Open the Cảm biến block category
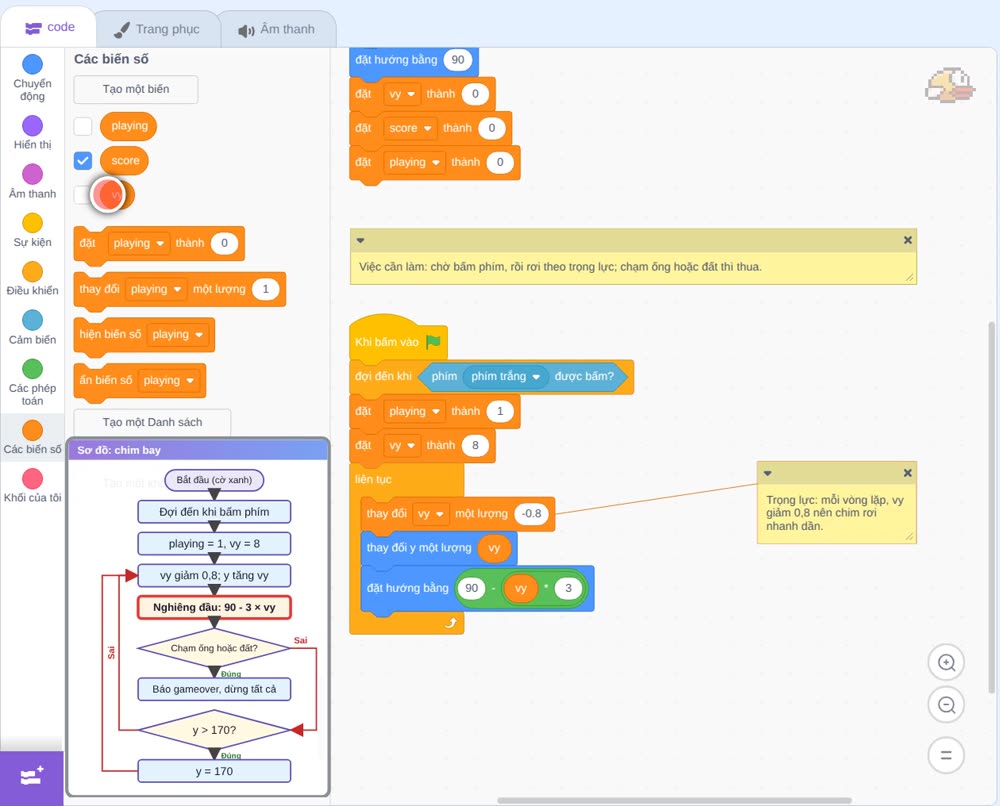The height and width of the screenshot is (806, 1000). point(32,328)
